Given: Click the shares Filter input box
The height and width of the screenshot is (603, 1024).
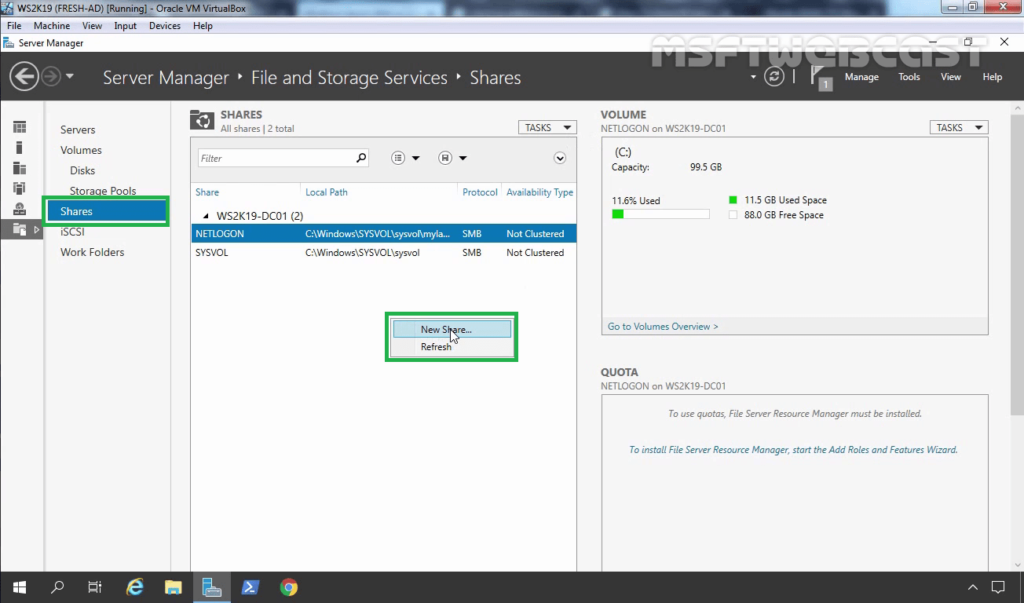Looking at the screenshot, I should point(277,158).
